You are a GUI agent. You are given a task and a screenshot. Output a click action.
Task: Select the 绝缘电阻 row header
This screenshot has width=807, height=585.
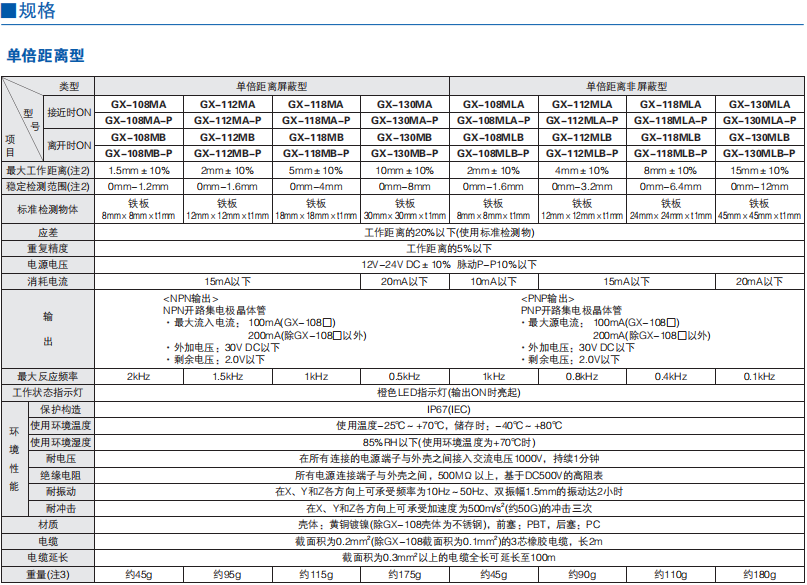61,475
